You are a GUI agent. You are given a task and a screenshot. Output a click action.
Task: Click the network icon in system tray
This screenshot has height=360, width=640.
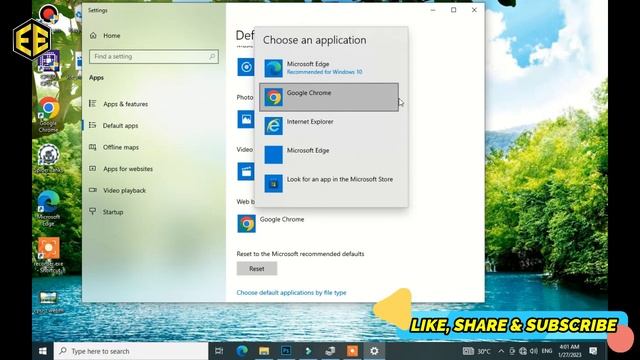tap(523, 351)
